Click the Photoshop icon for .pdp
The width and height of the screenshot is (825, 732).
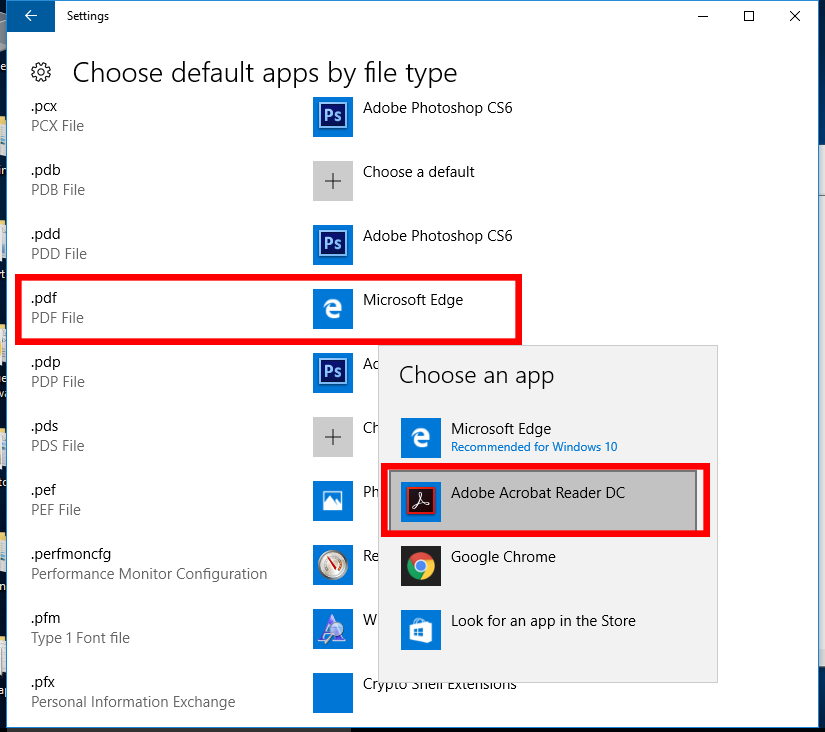[333, 373]
